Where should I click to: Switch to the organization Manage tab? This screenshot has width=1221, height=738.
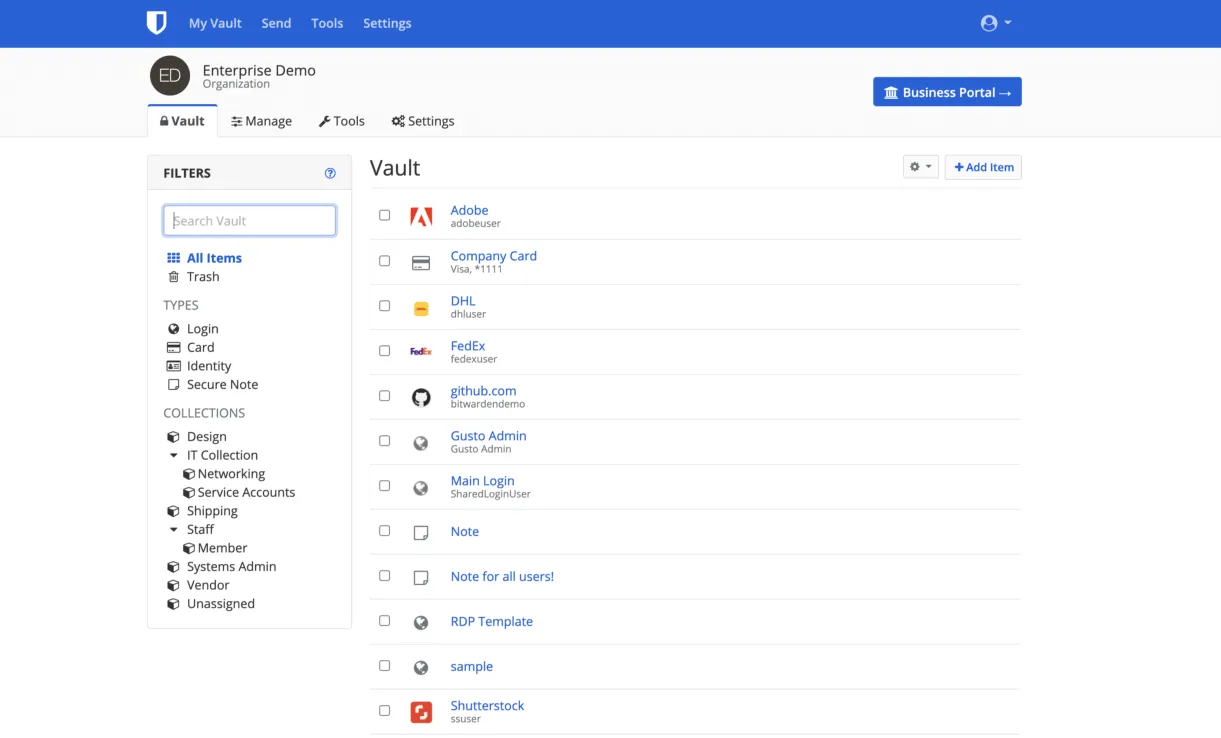point(261,121)
